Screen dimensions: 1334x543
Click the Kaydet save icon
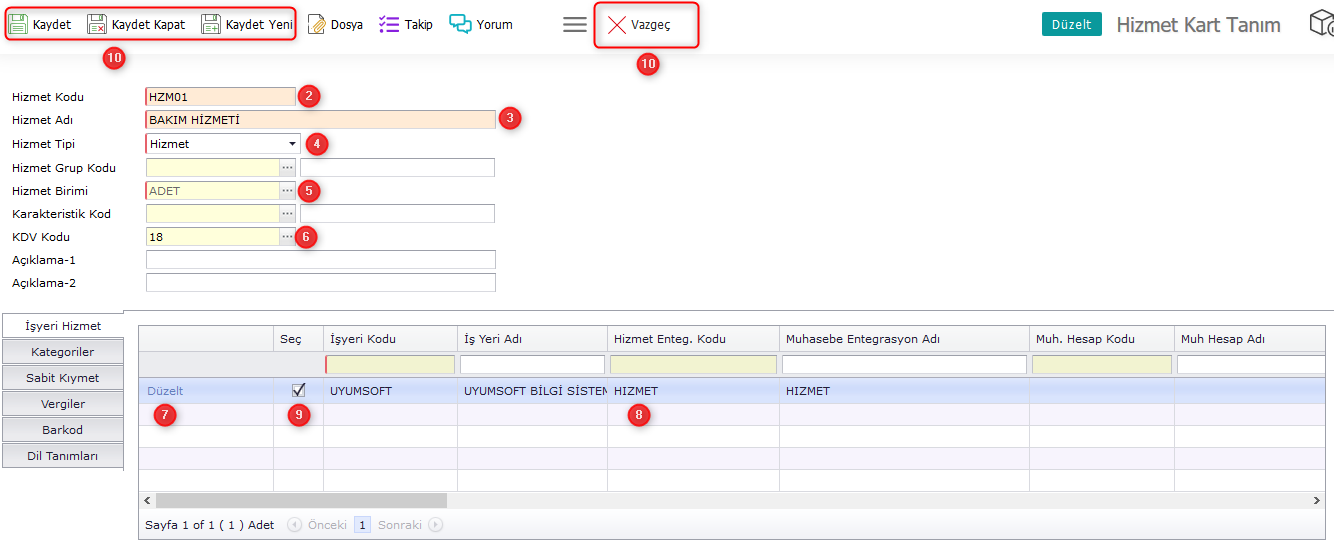(x=19, y=24)
